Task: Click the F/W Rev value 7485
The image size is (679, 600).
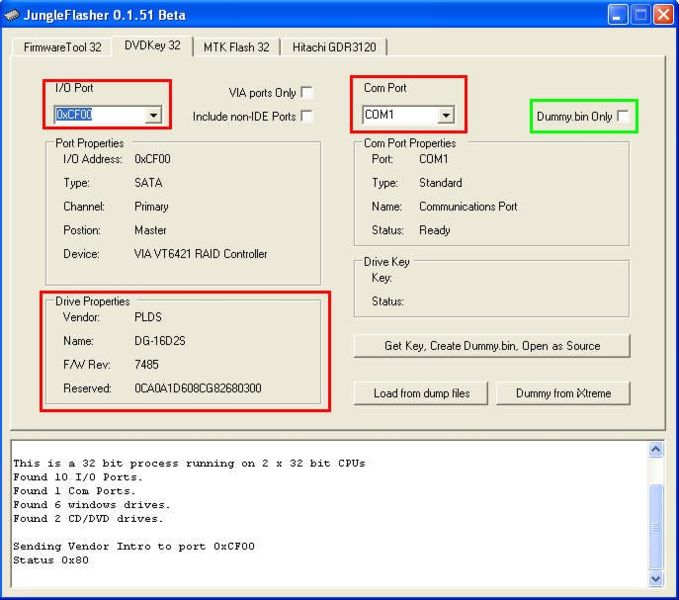Action: [x=146, y=365]
